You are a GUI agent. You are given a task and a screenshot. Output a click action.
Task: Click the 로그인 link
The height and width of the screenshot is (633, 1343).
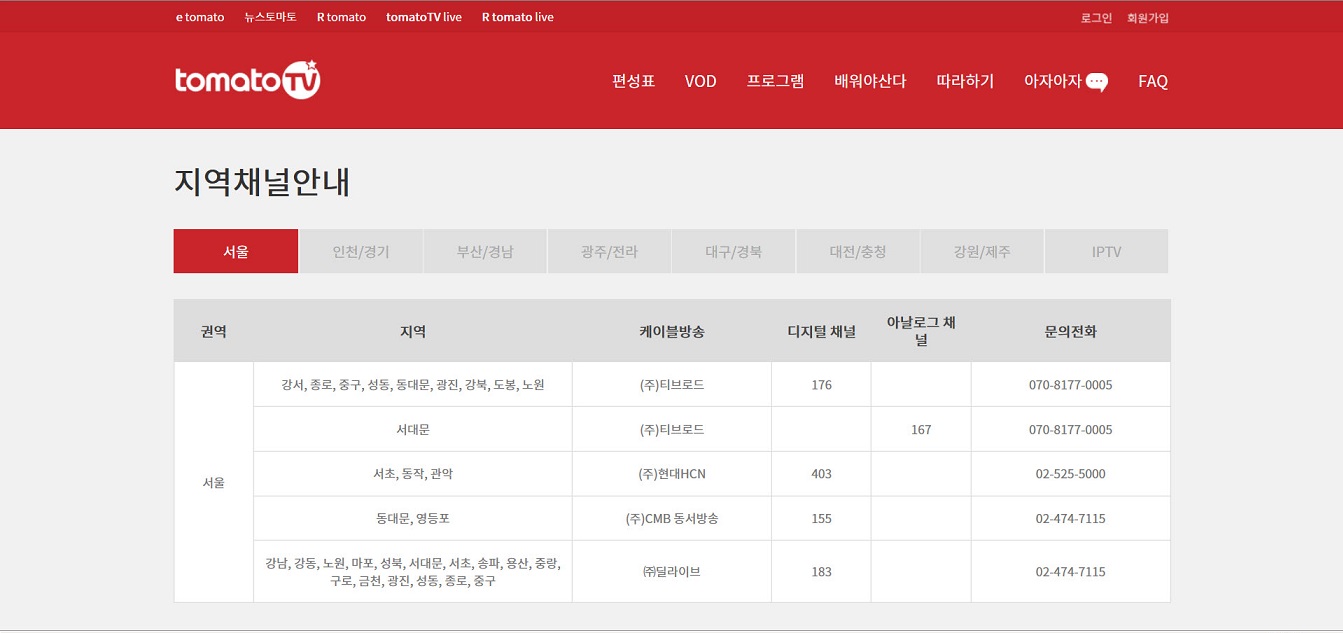pyautogui.click(x=1096, y=17)
